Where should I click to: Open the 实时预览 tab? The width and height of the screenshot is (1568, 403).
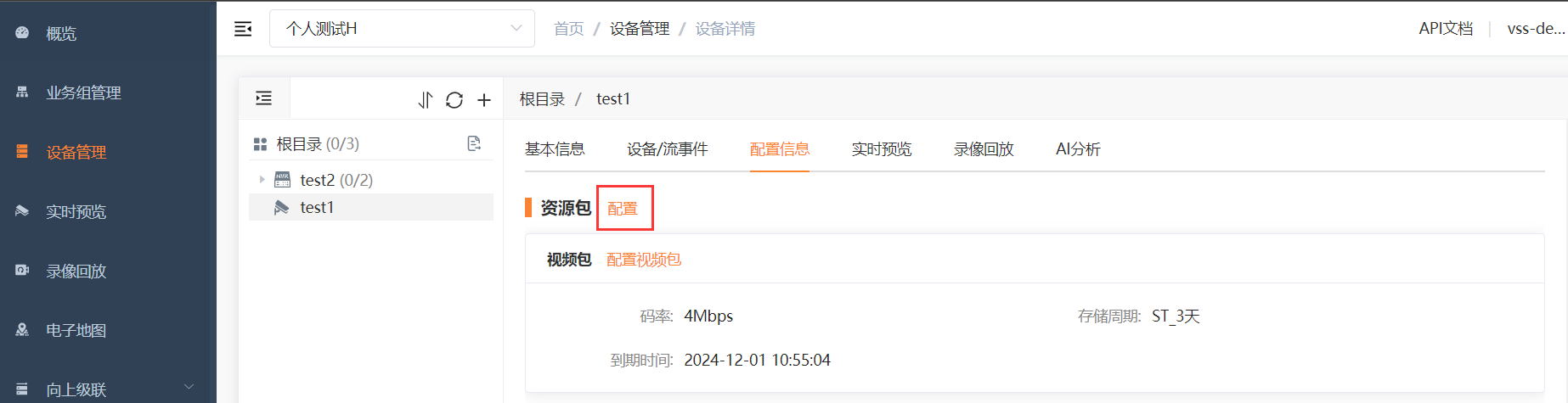[x=882, y=149]
